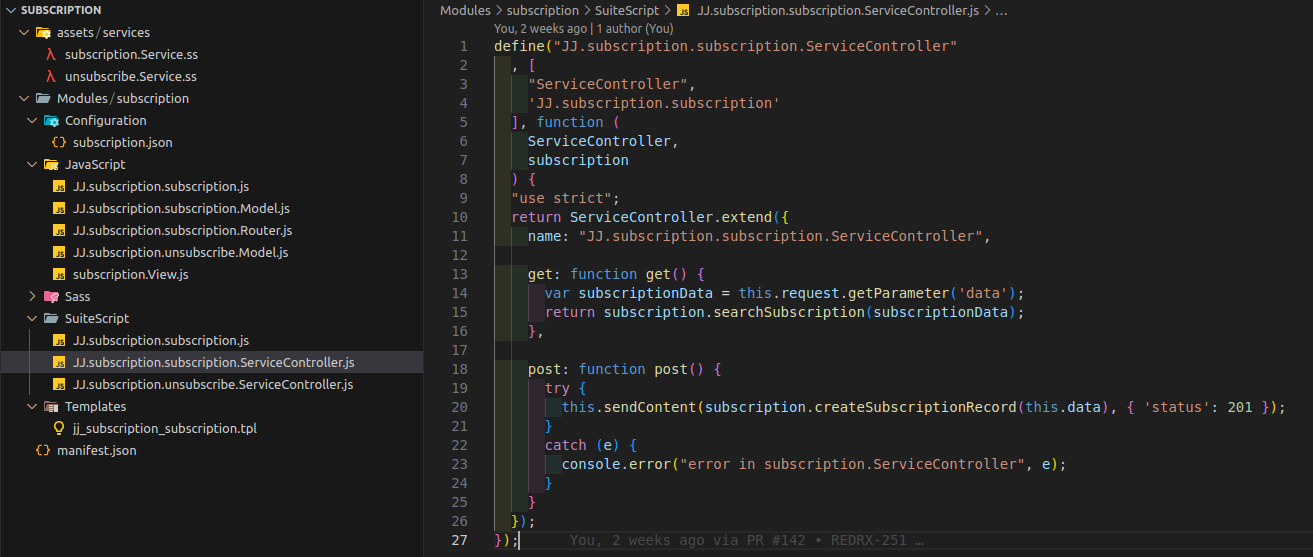Click the lambda icon beside unsubscribe.Service.ss

tap(51, 77)
